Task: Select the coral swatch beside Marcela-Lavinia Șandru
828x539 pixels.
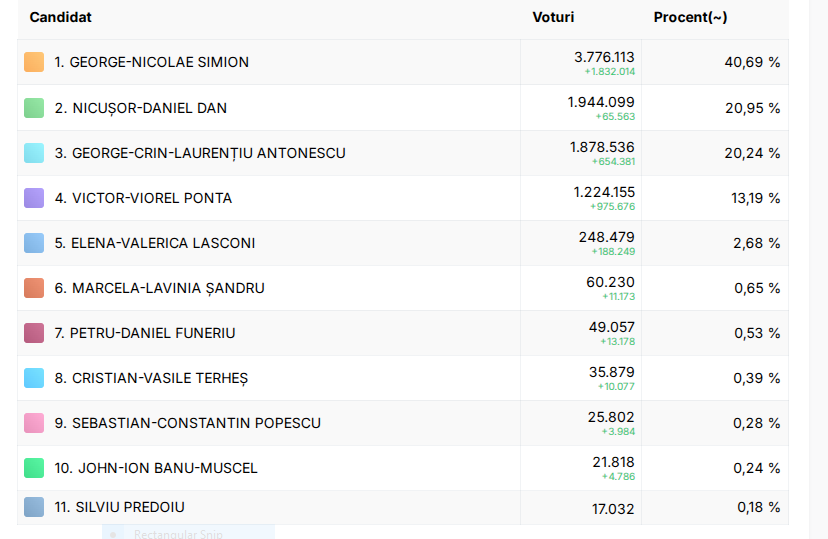Action: 34,288
